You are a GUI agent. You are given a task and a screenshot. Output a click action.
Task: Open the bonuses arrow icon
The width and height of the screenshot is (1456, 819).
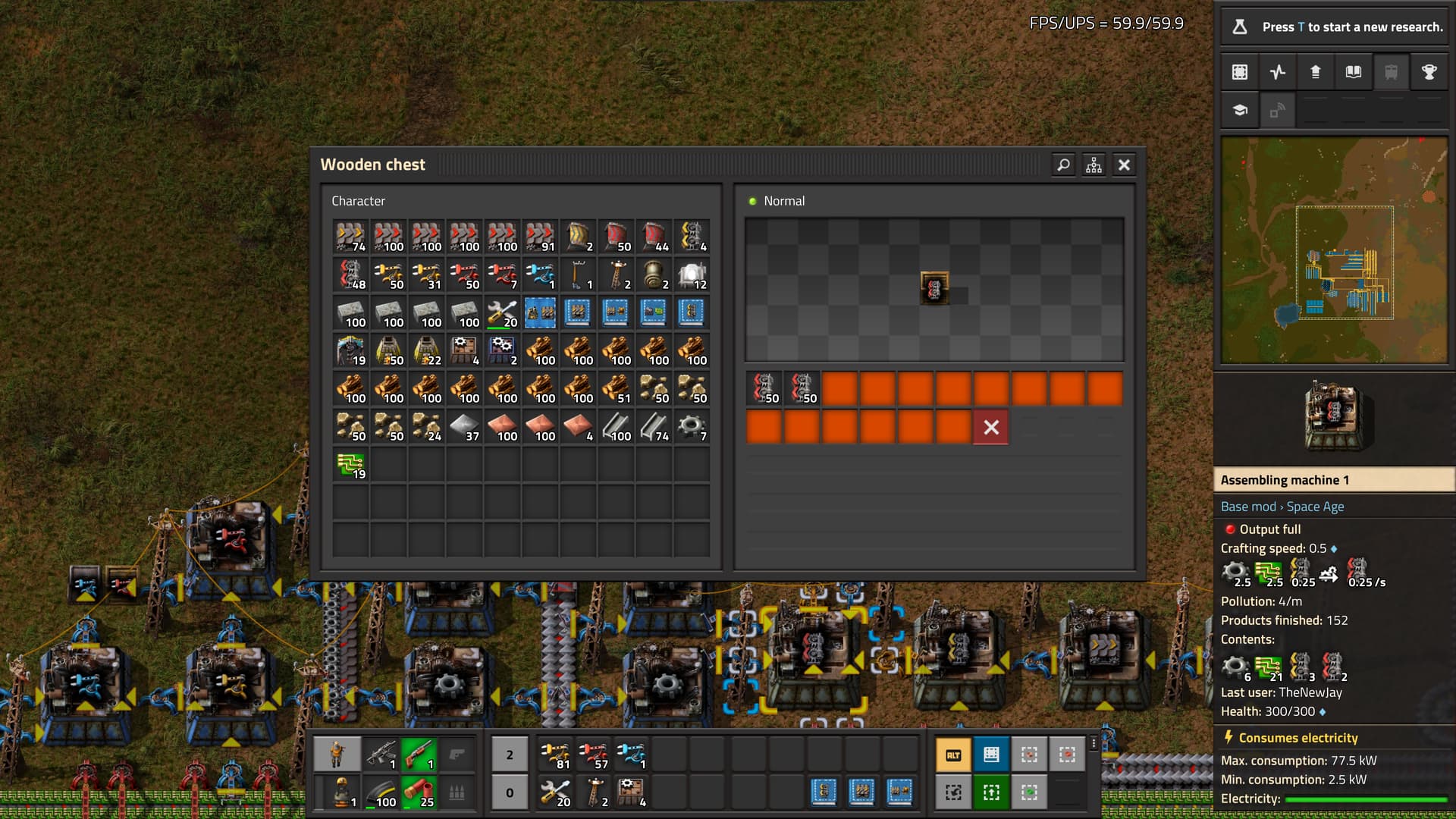(1316, 72)
